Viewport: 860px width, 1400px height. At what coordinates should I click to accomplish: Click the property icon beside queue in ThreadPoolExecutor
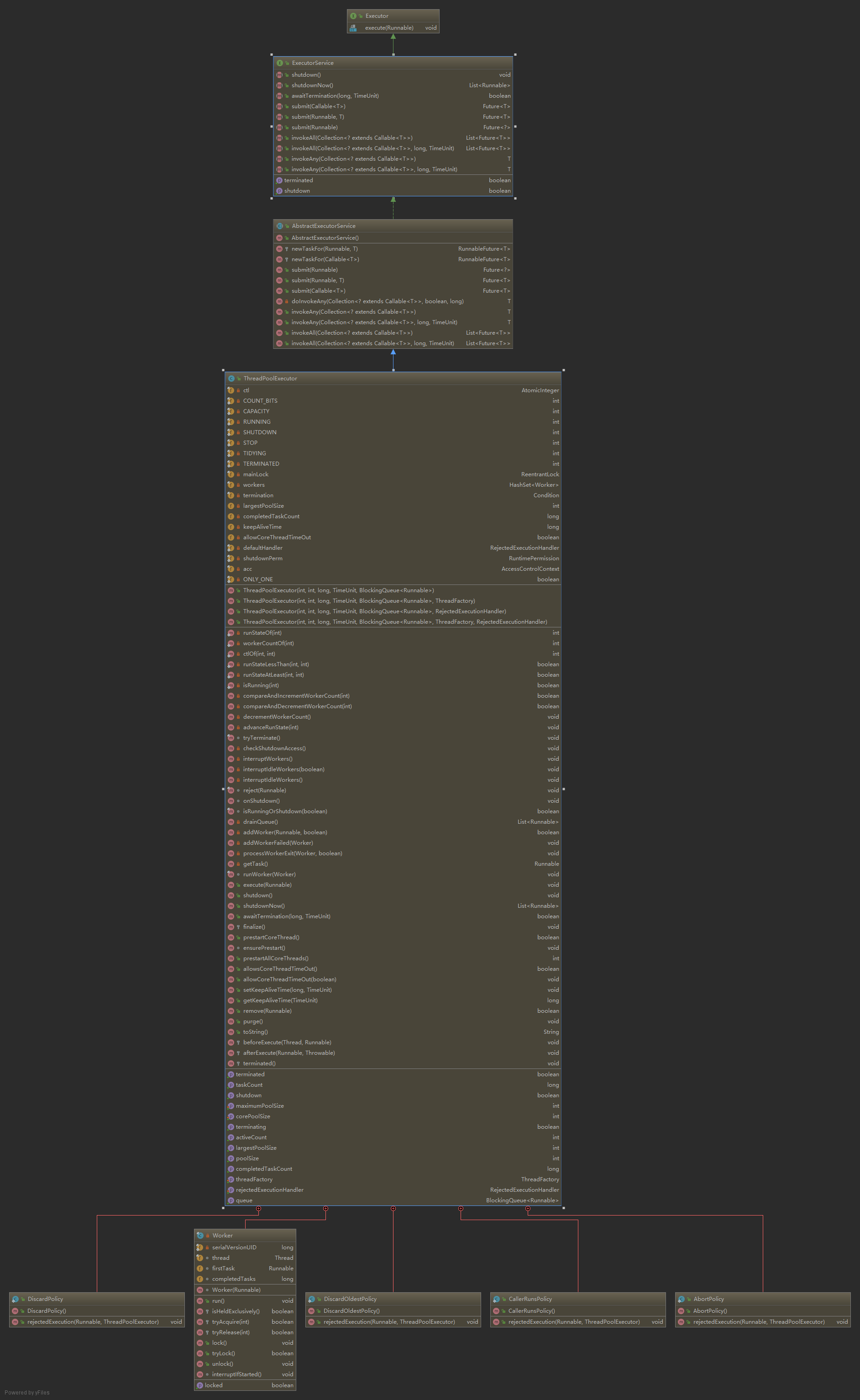point(231,1200)
